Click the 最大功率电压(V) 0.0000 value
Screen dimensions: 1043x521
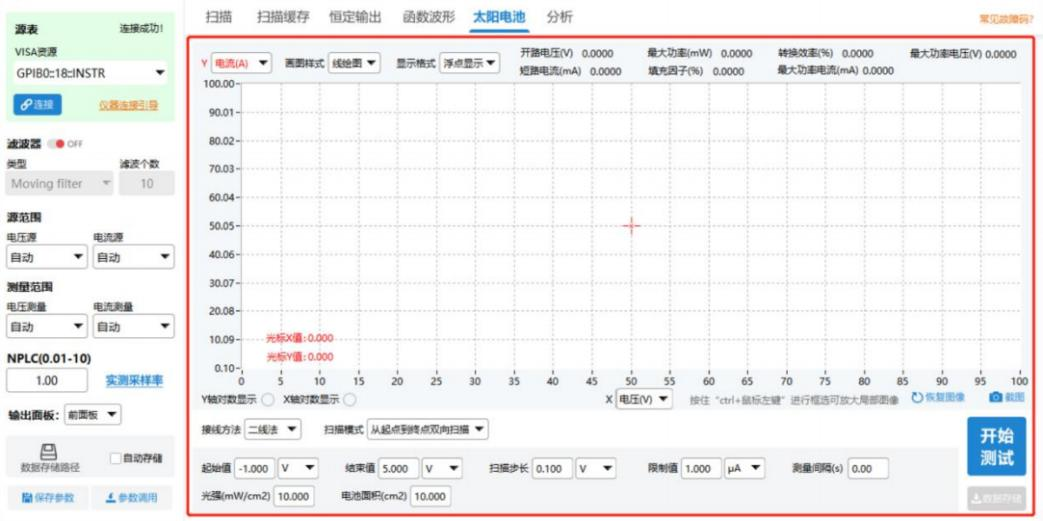pyautogui.click(x=1001, y=54)
